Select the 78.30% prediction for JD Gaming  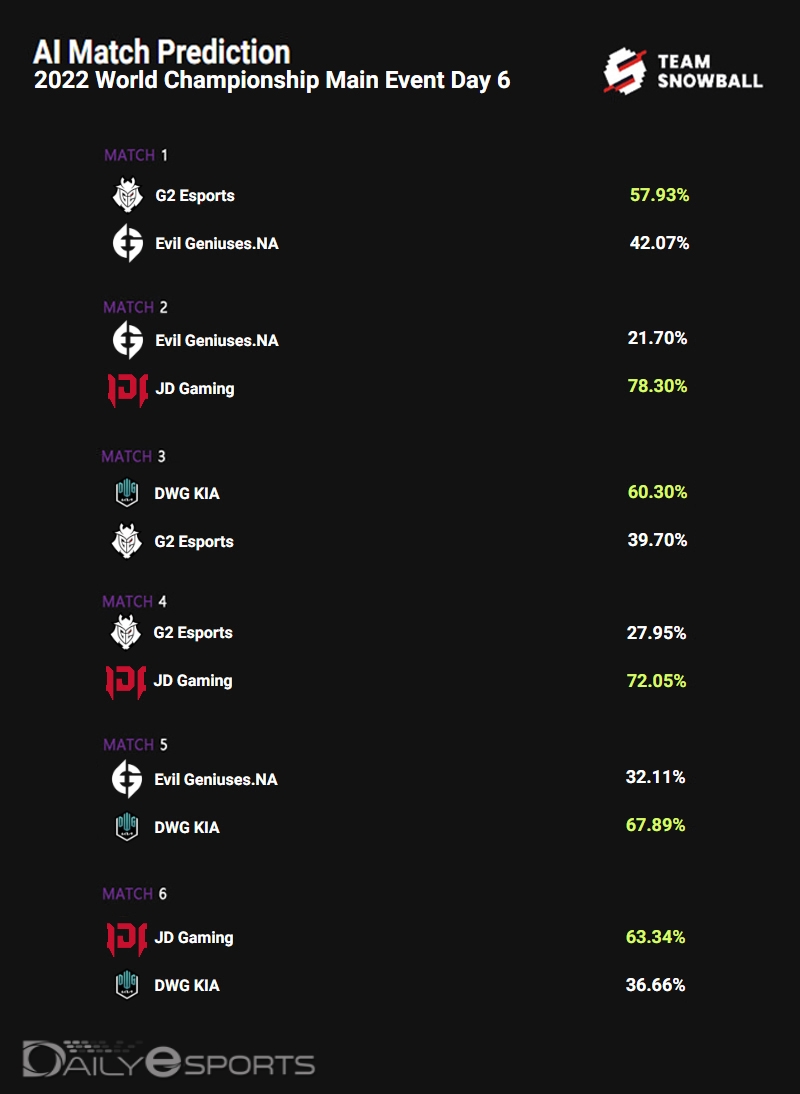tap(657, 386)
